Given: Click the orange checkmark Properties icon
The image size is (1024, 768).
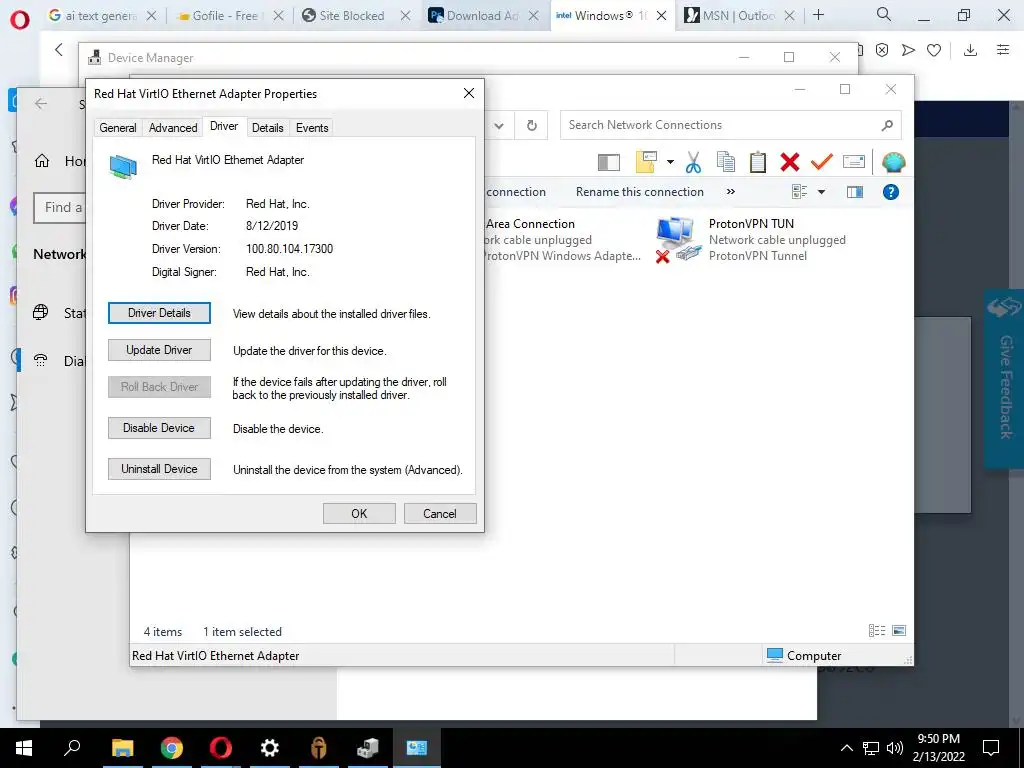Looking at the screenshot, I should tap(822, 161).
